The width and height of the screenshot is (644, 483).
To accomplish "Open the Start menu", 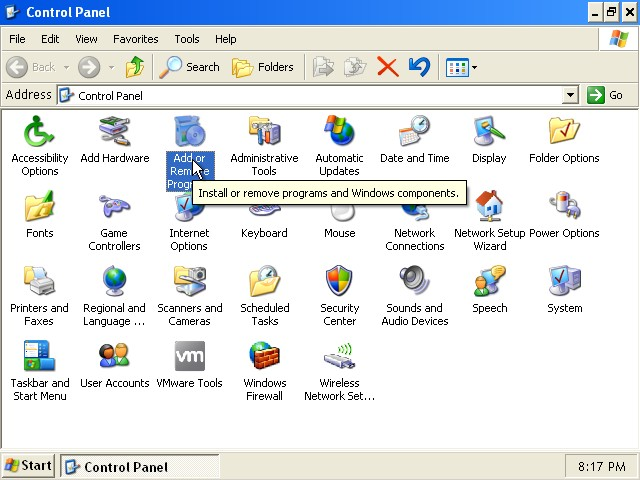I will (28, 466).
